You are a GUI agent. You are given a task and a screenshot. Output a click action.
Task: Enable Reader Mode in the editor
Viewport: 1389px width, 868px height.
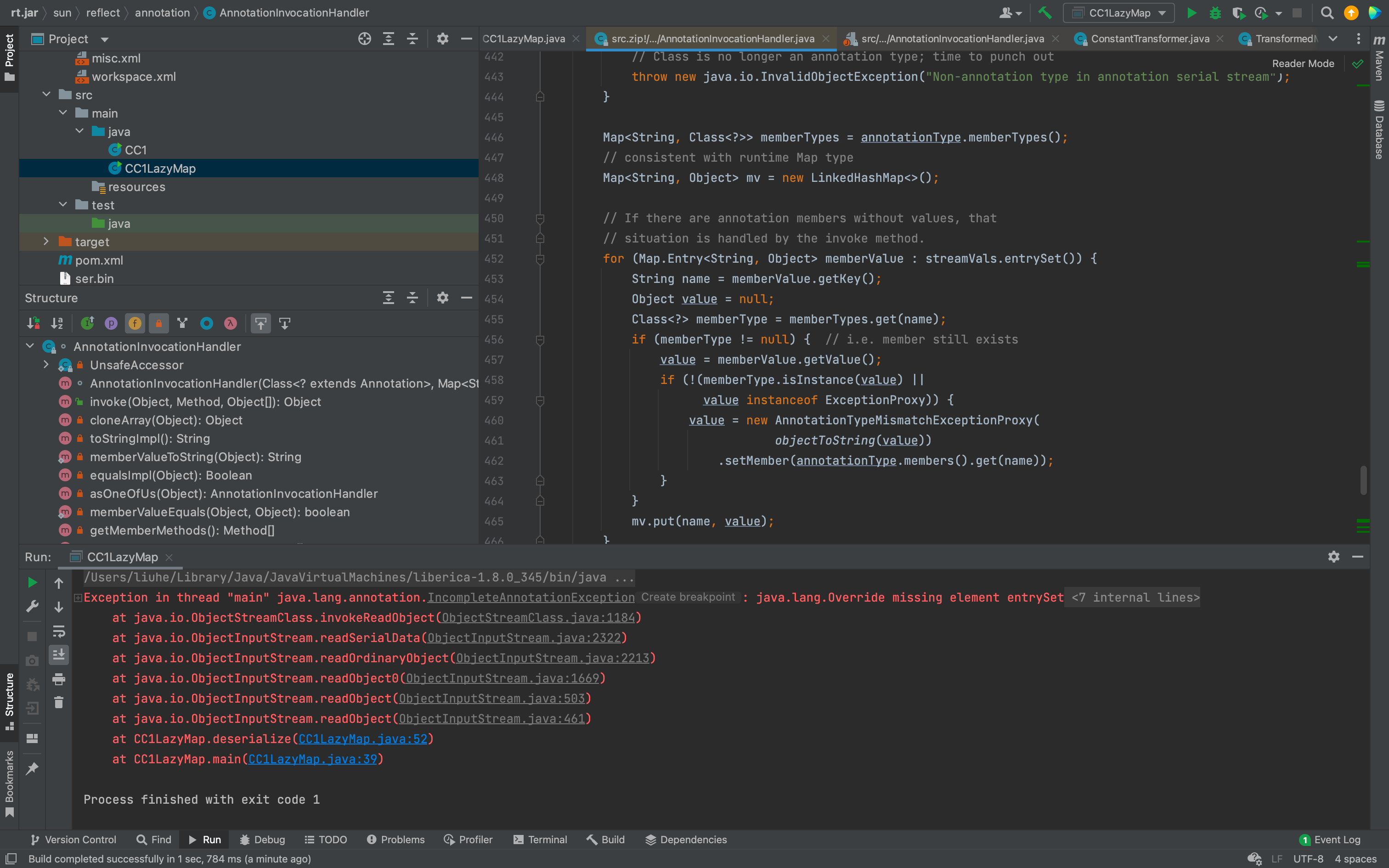click(1302, 63)
